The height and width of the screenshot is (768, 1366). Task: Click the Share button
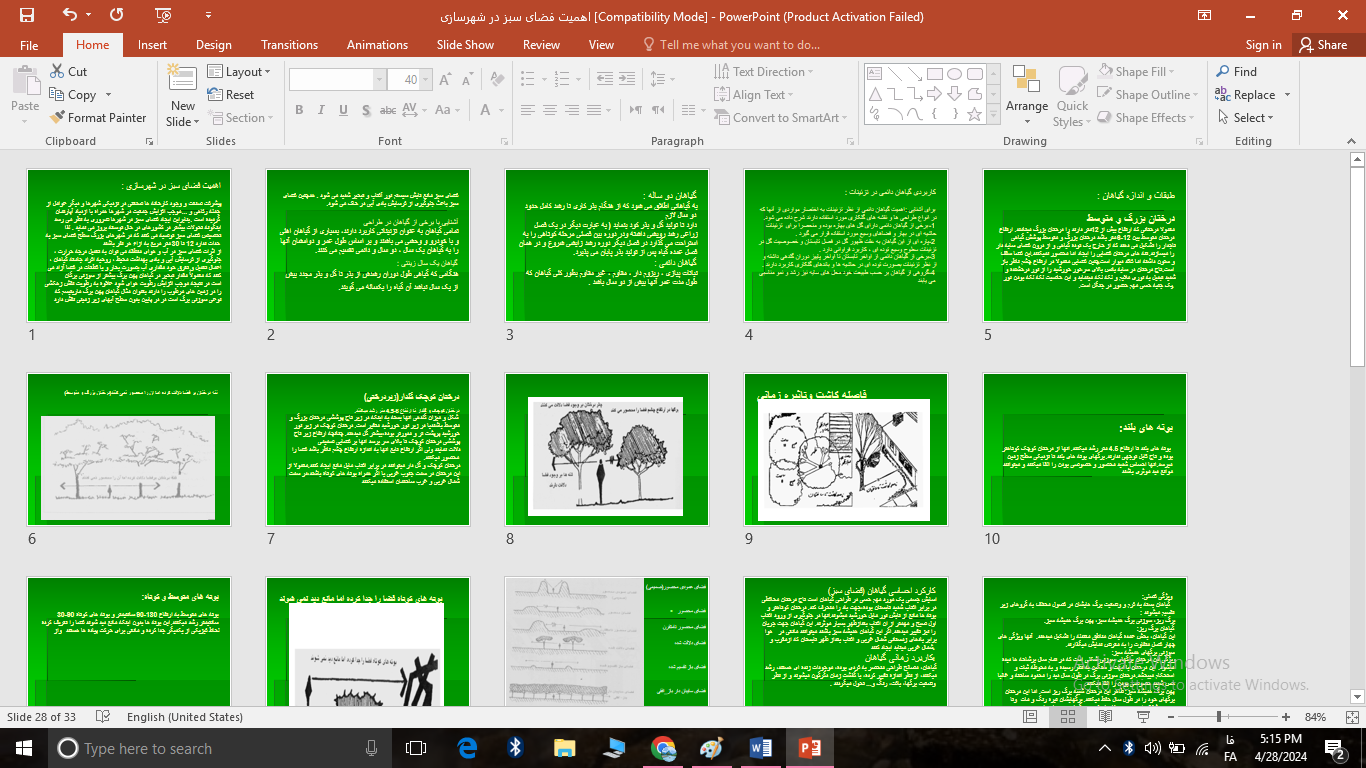click(1322, 45)
